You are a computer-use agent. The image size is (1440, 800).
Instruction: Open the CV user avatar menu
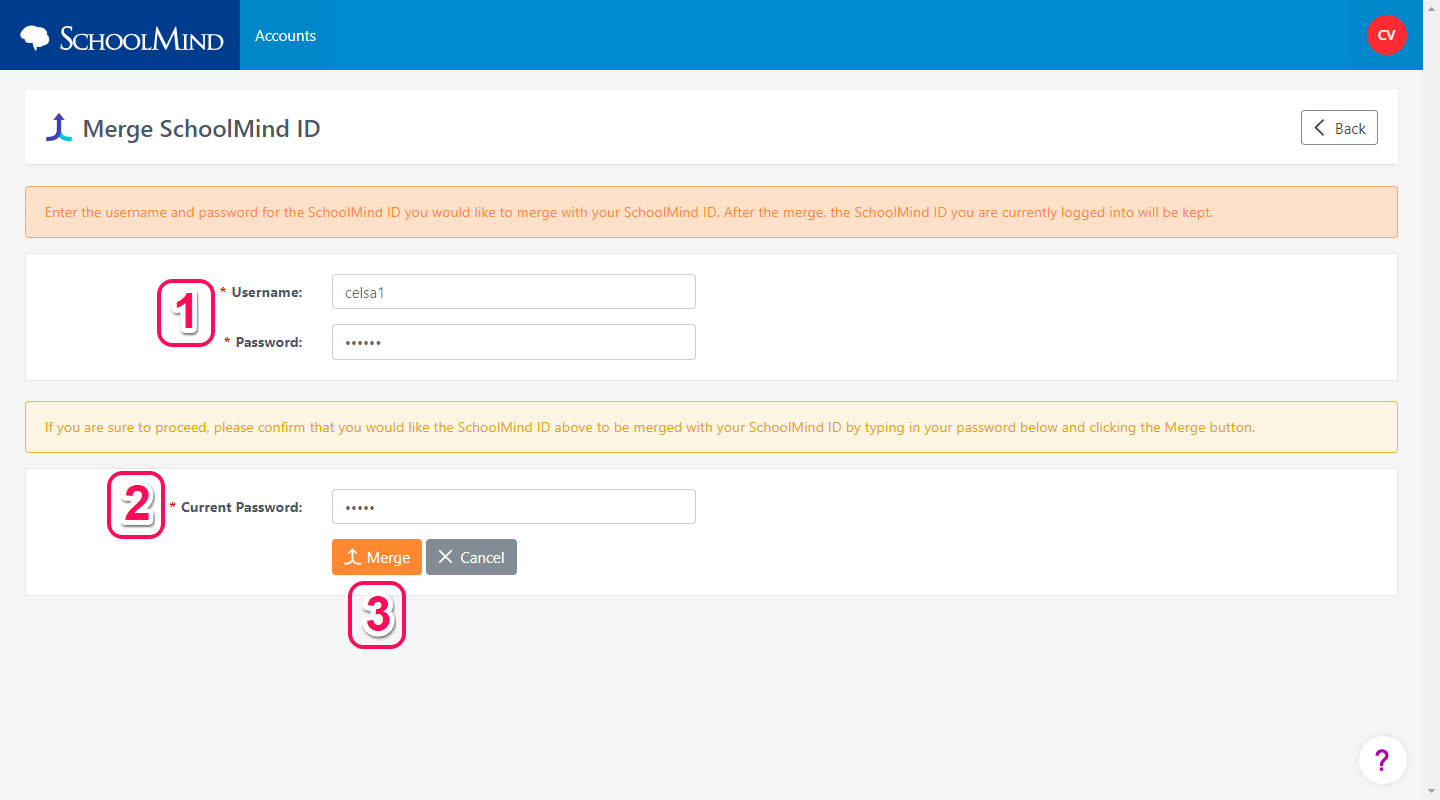1386,35
